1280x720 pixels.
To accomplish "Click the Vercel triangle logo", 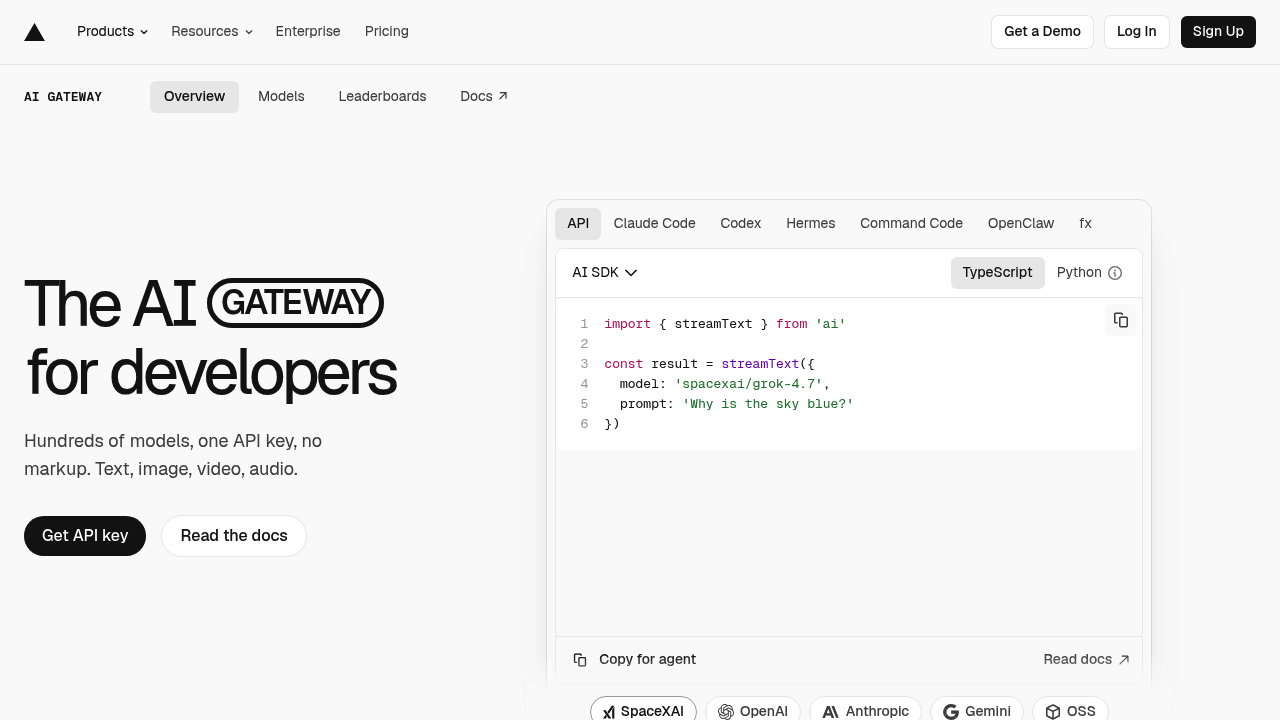I will (x=34, y=32).
